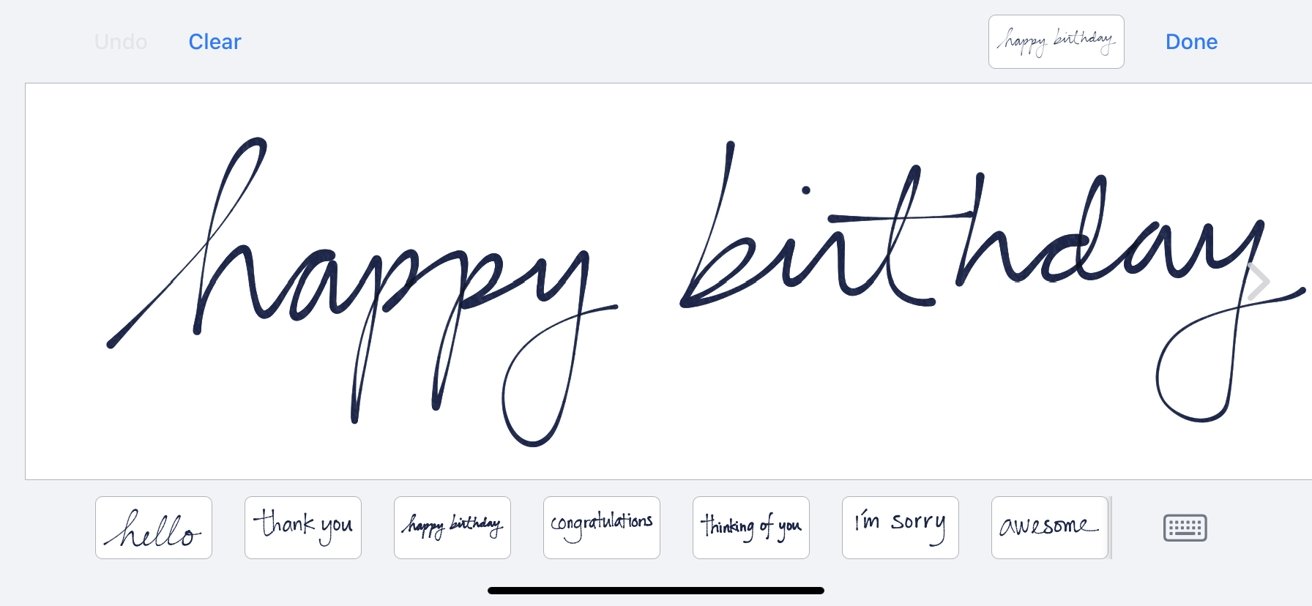Viewport: 1312px width, 606px height.
Task: Advance the canvas with the right chevron arrow
Action: [1259, 281]
